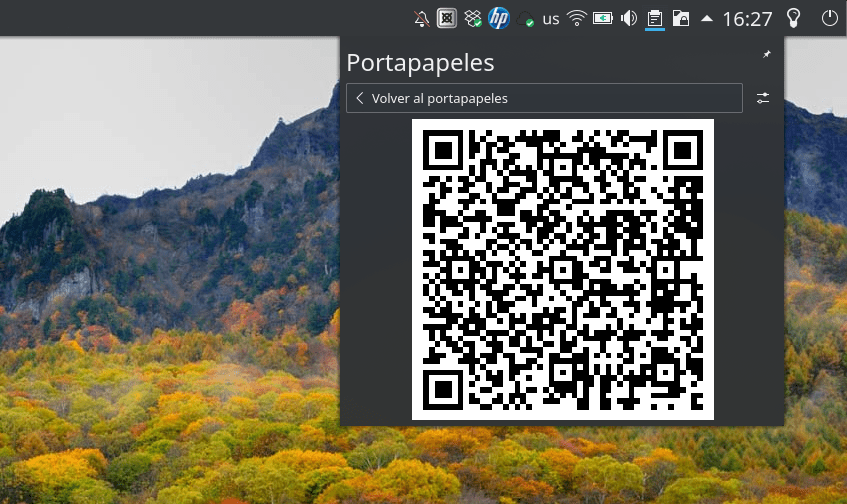Open the Dropbox tray icon
Image resolution: width=847 pixels, height=504 pixels.
coord(473,19)
